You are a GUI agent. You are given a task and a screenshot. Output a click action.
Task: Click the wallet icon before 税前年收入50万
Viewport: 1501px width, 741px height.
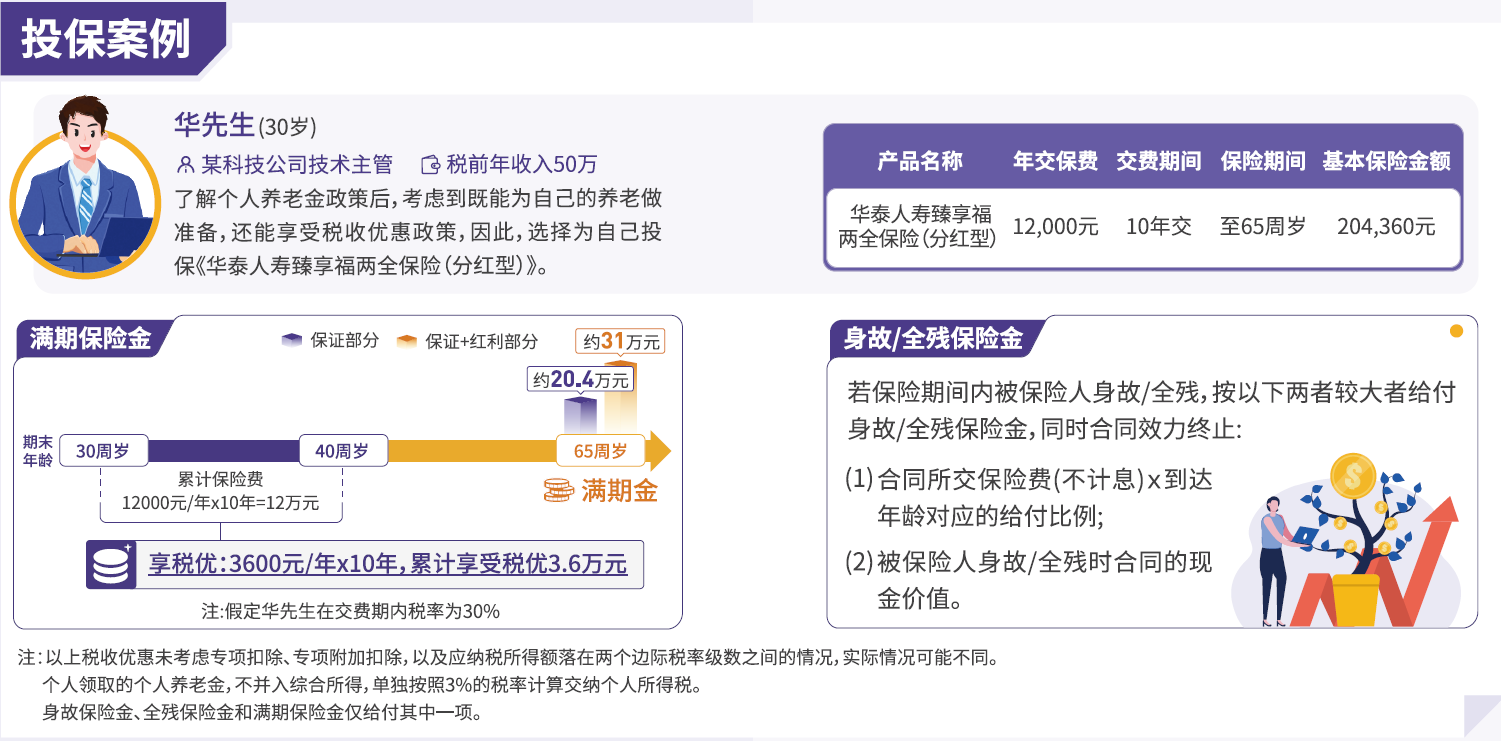pos(431,164)
